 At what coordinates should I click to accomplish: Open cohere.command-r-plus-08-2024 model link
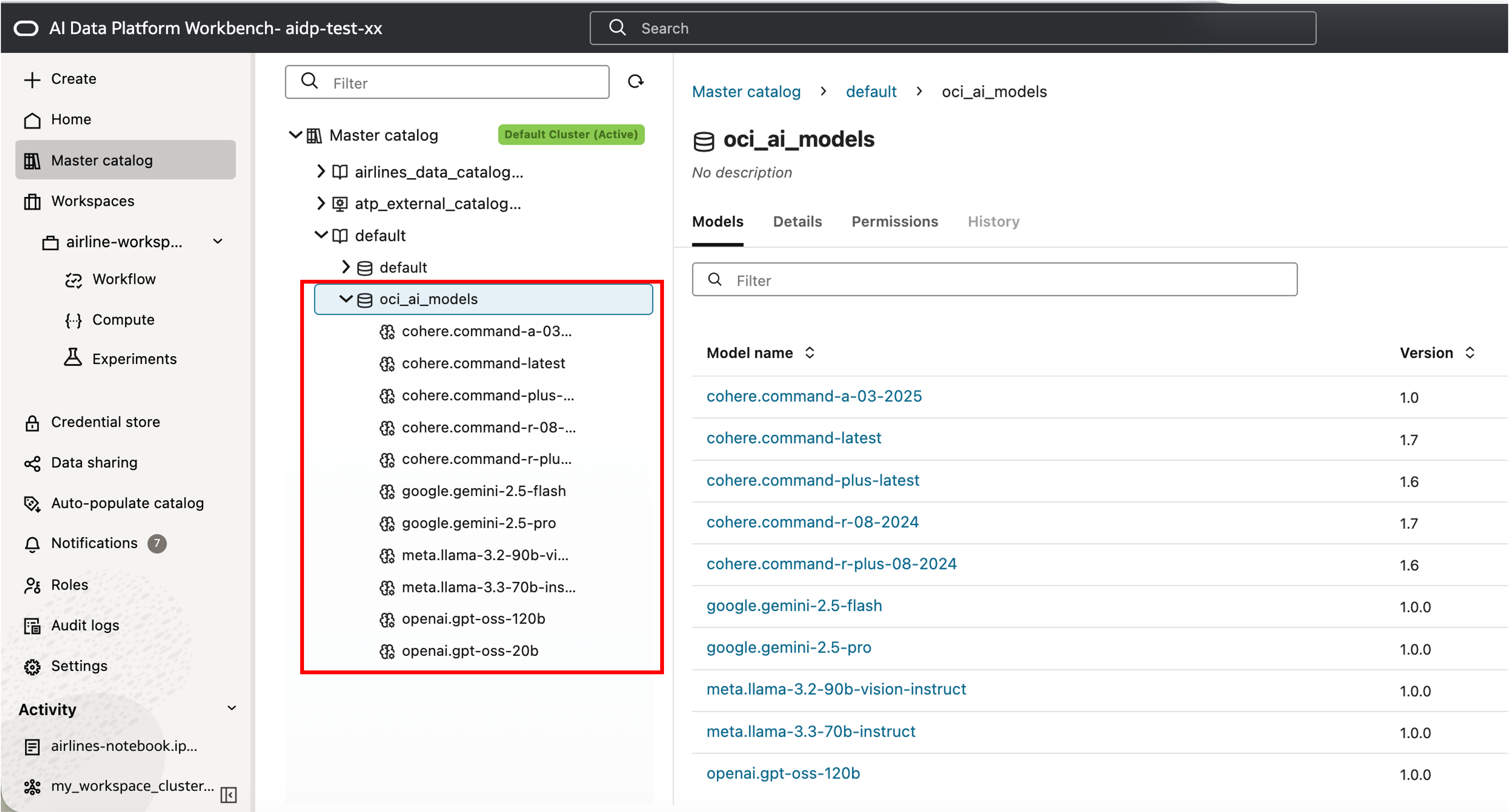pyautogui.click(x=831, y=564)
